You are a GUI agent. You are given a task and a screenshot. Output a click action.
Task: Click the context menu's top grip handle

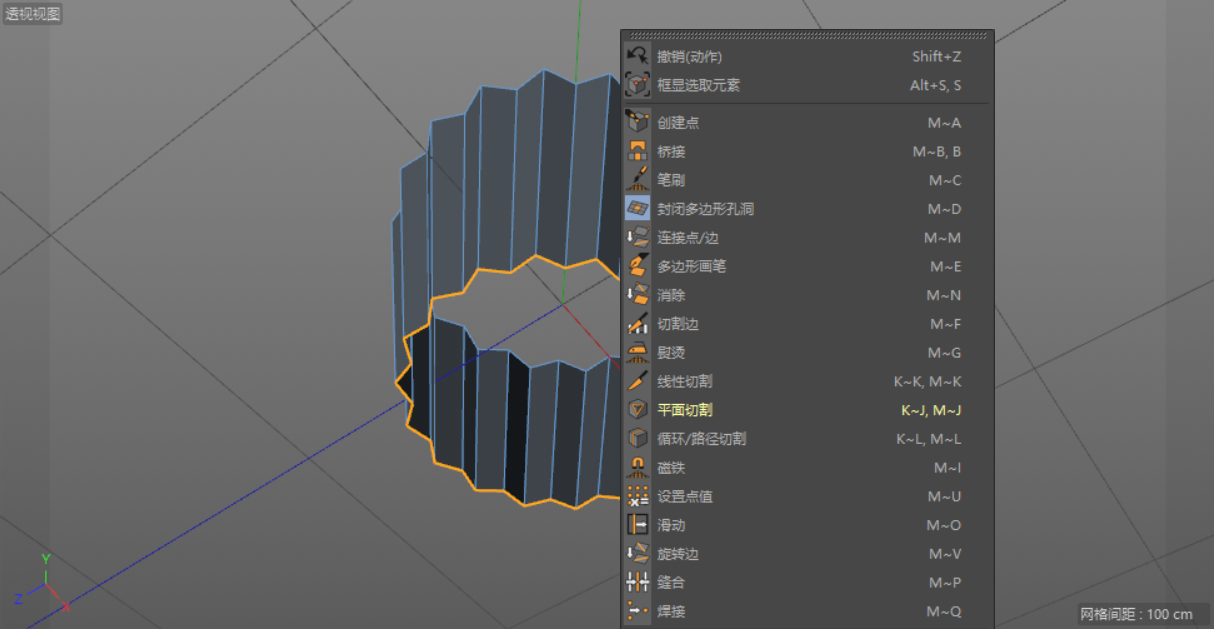pos(807,35)
